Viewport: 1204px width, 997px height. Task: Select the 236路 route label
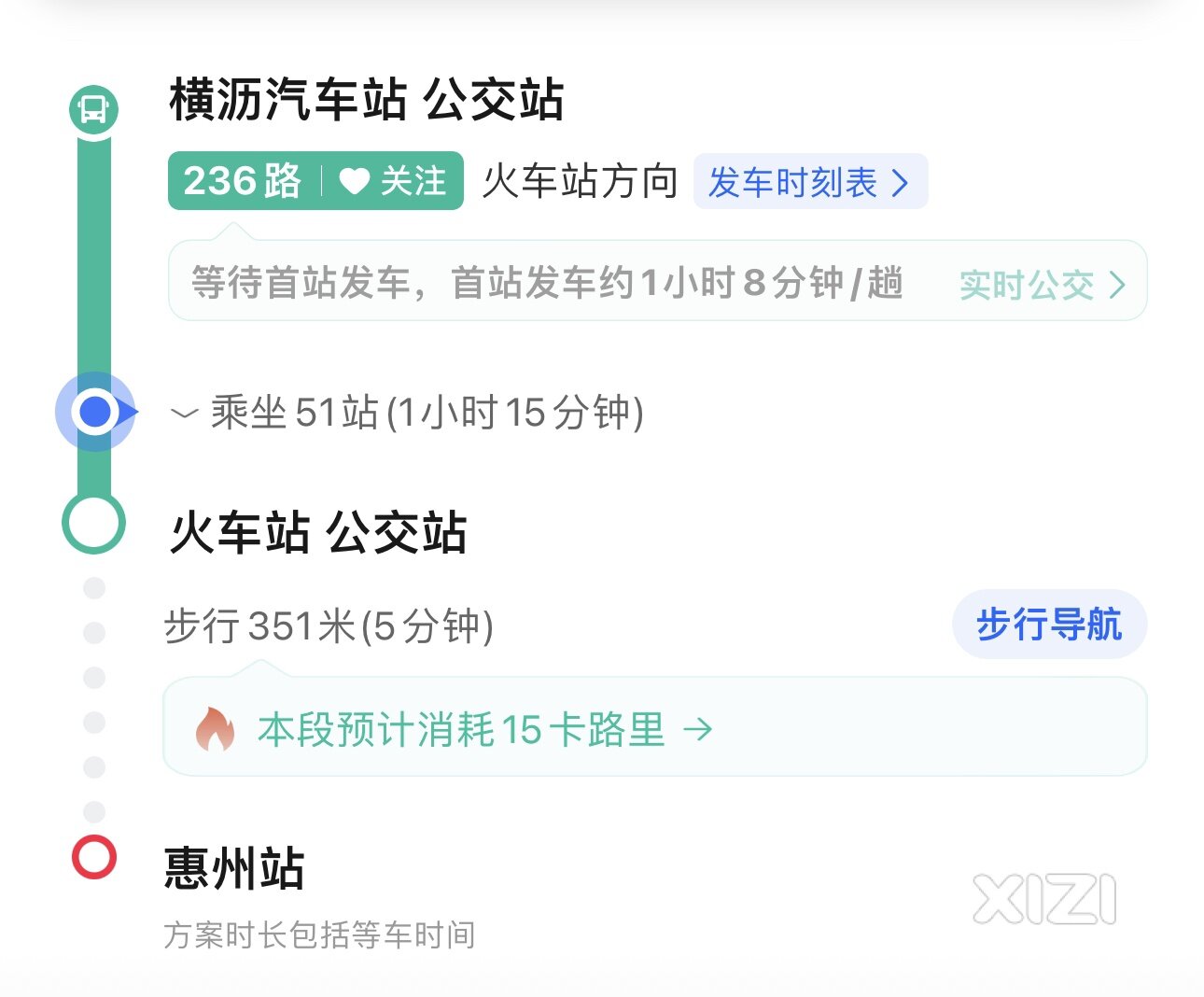[x=243, y=181]
